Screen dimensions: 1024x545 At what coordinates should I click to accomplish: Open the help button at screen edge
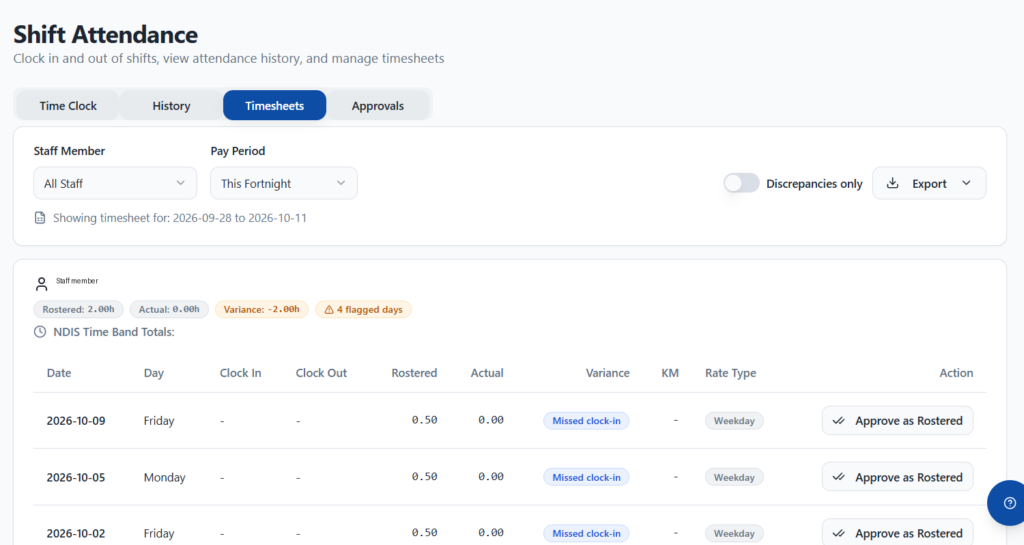tap(1008, 503)
